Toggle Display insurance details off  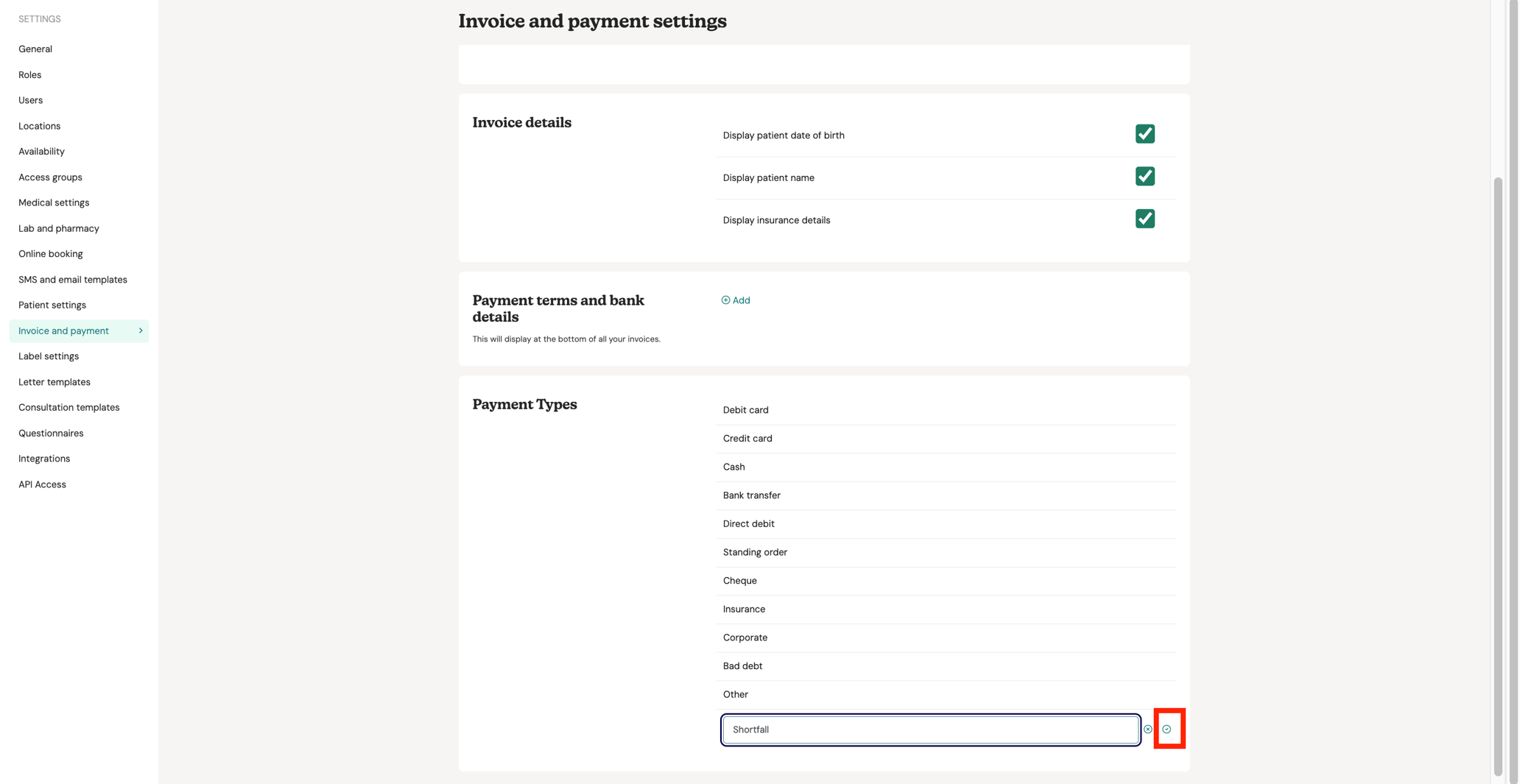pos(1145,219)
